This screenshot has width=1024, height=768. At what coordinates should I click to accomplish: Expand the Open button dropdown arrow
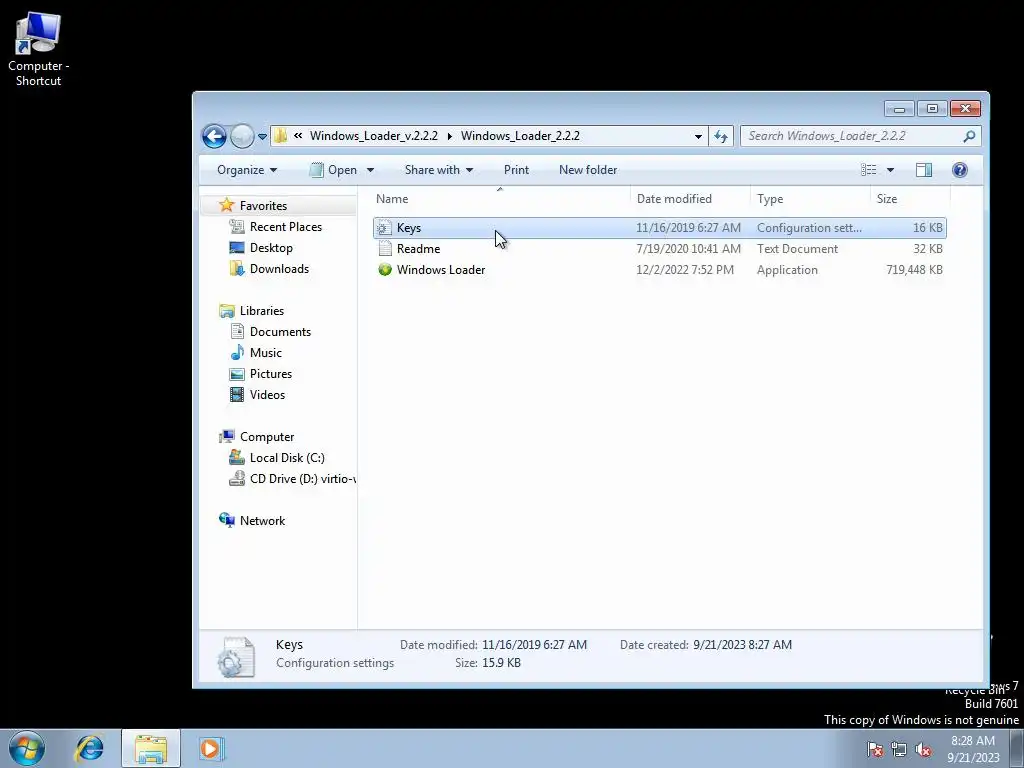coord(370,170)
